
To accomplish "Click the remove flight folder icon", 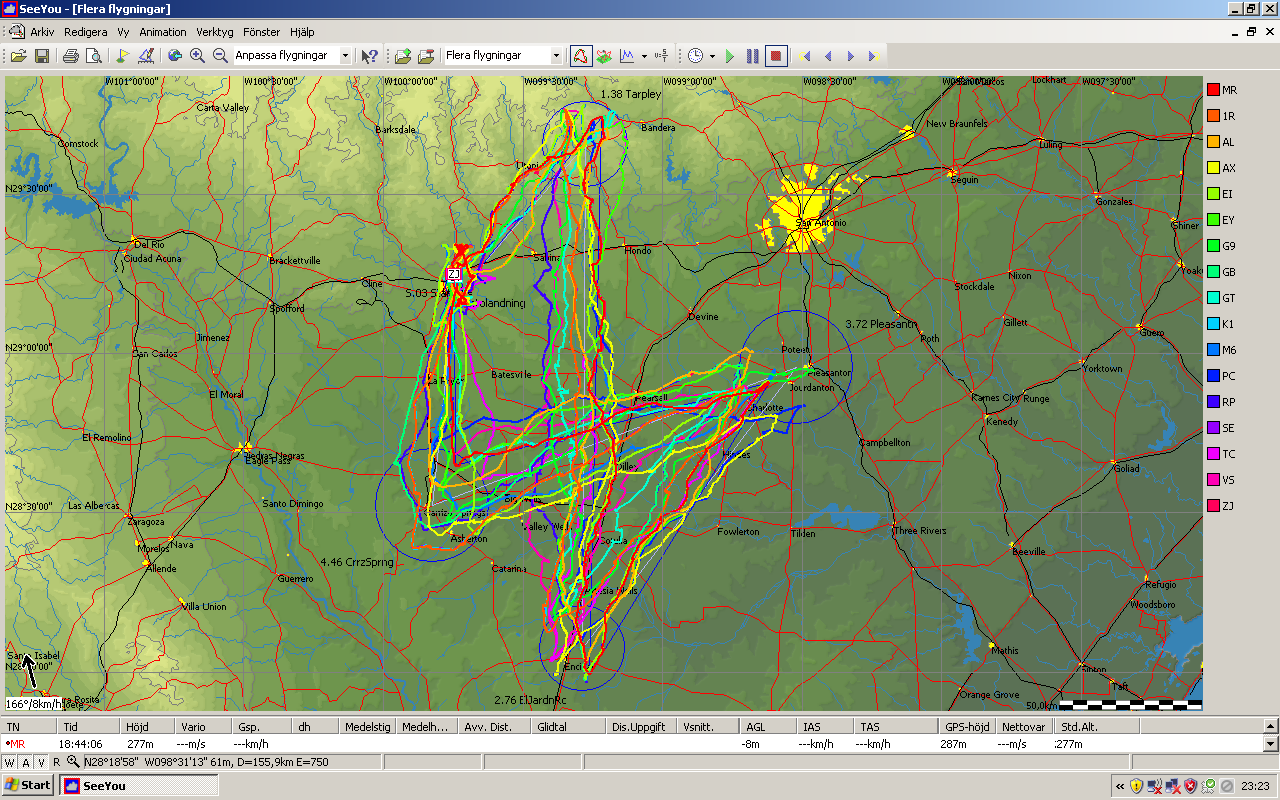I will (426, 56).
